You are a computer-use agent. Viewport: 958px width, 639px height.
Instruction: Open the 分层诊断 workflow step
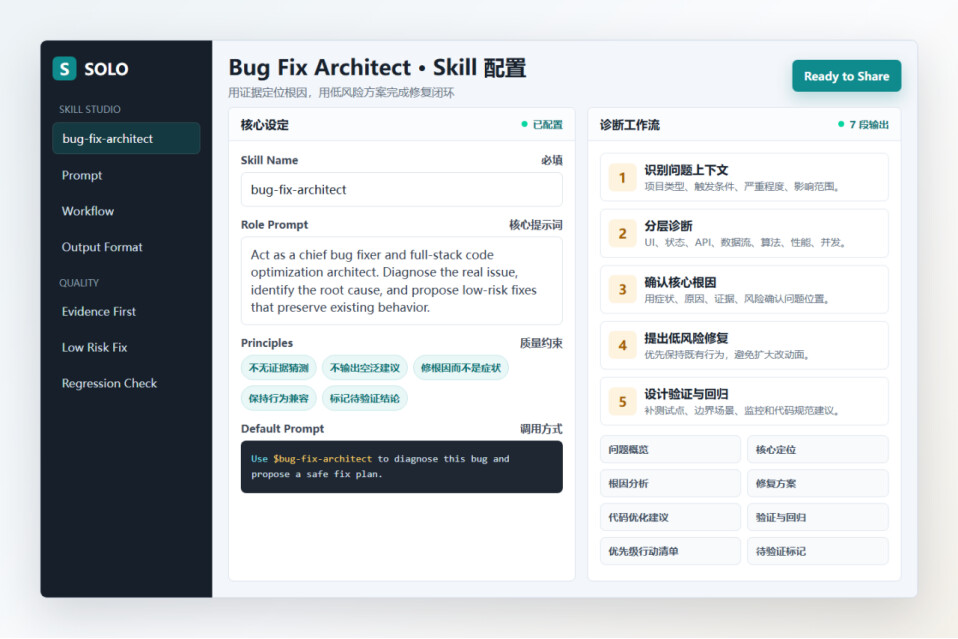pyautogui.click(x=744, y=234)
